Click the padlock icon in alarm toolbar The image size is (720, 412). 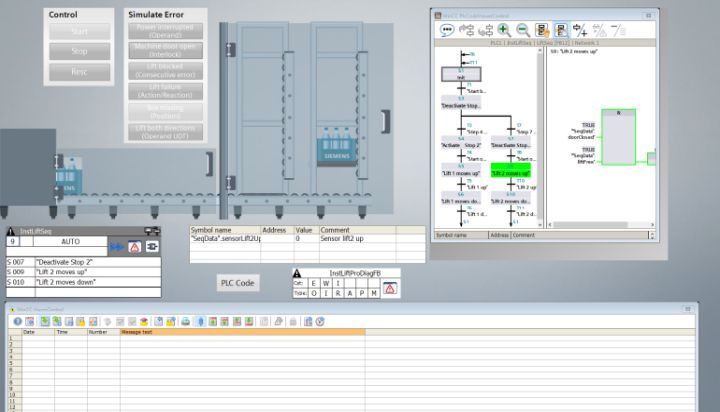point(292,322)
